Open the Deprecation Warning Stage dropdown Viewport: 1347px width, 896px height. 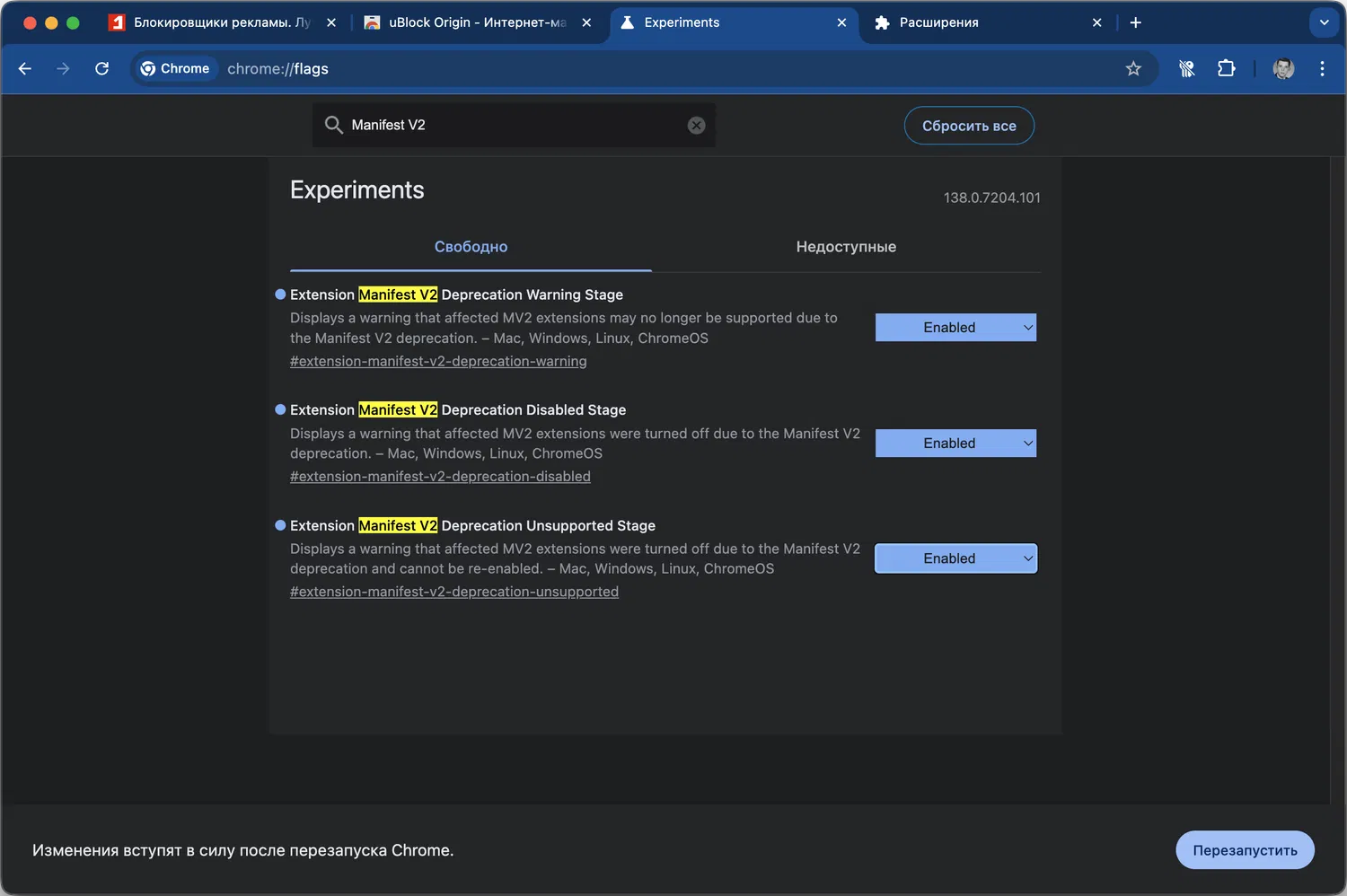[x=955, y=328]
